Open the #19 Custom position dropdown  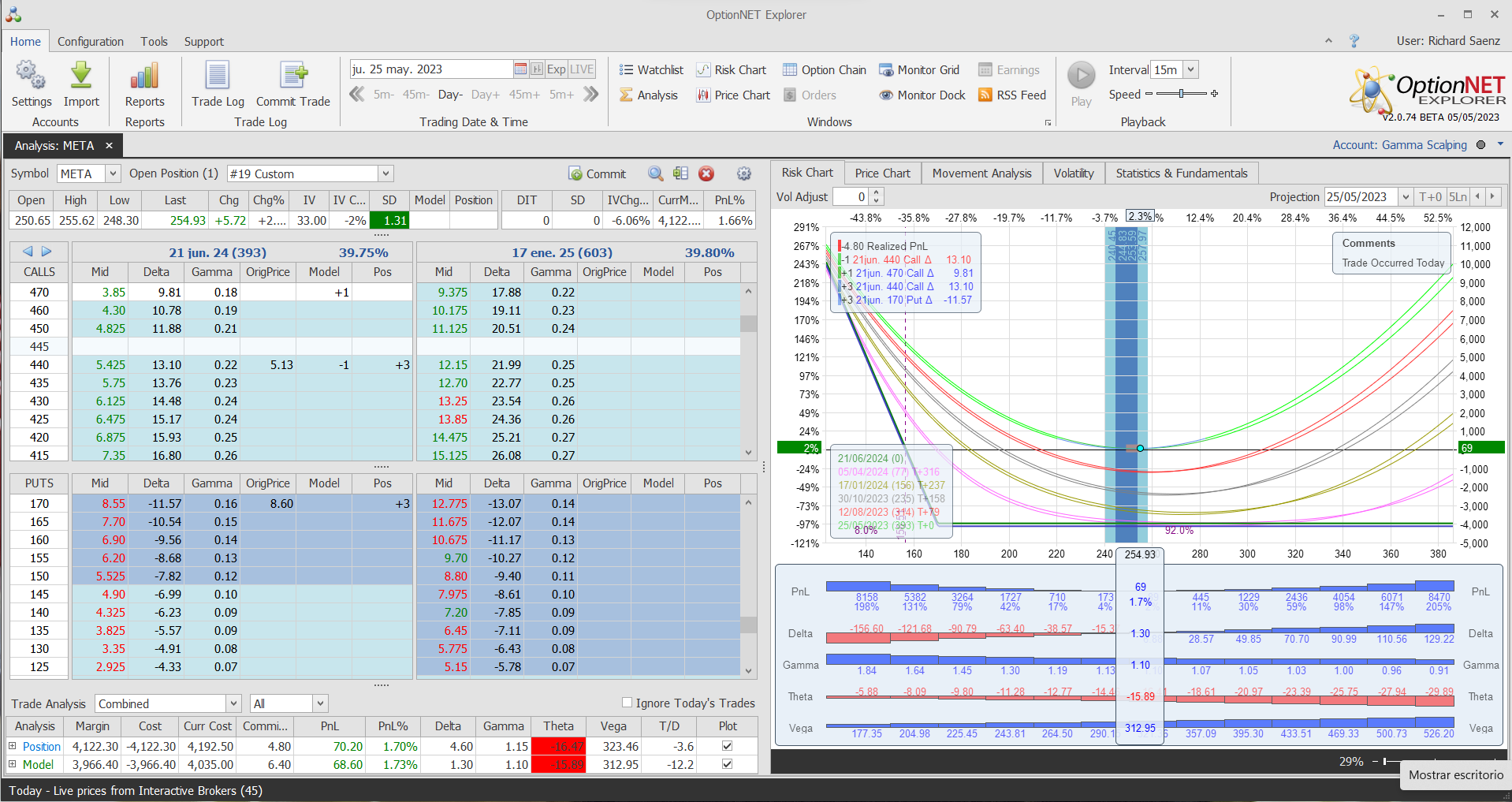pyautogui.click(x=385, y=173)
